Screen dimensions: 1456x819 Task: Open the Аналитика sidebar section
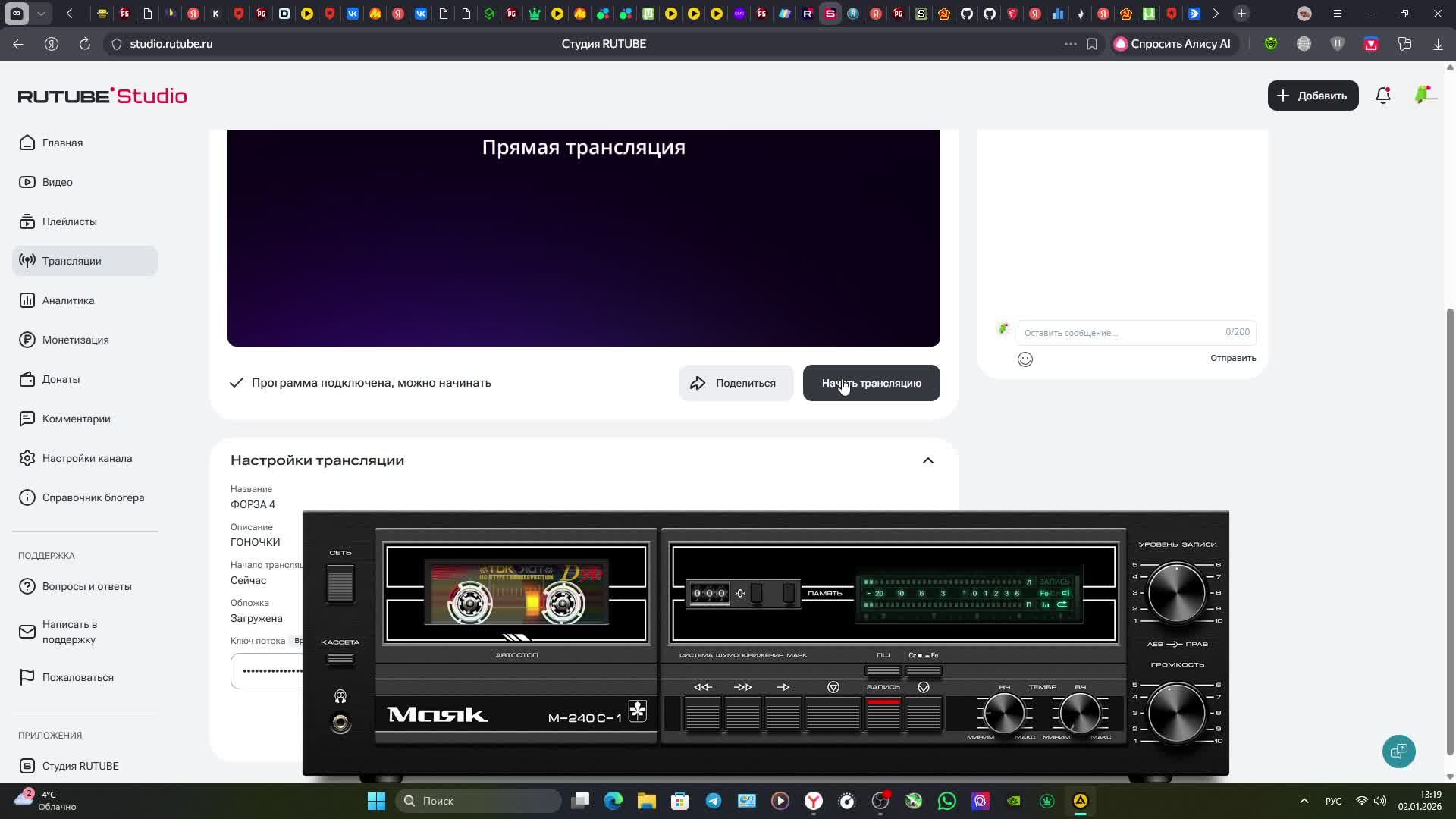[x=68, y=300]
